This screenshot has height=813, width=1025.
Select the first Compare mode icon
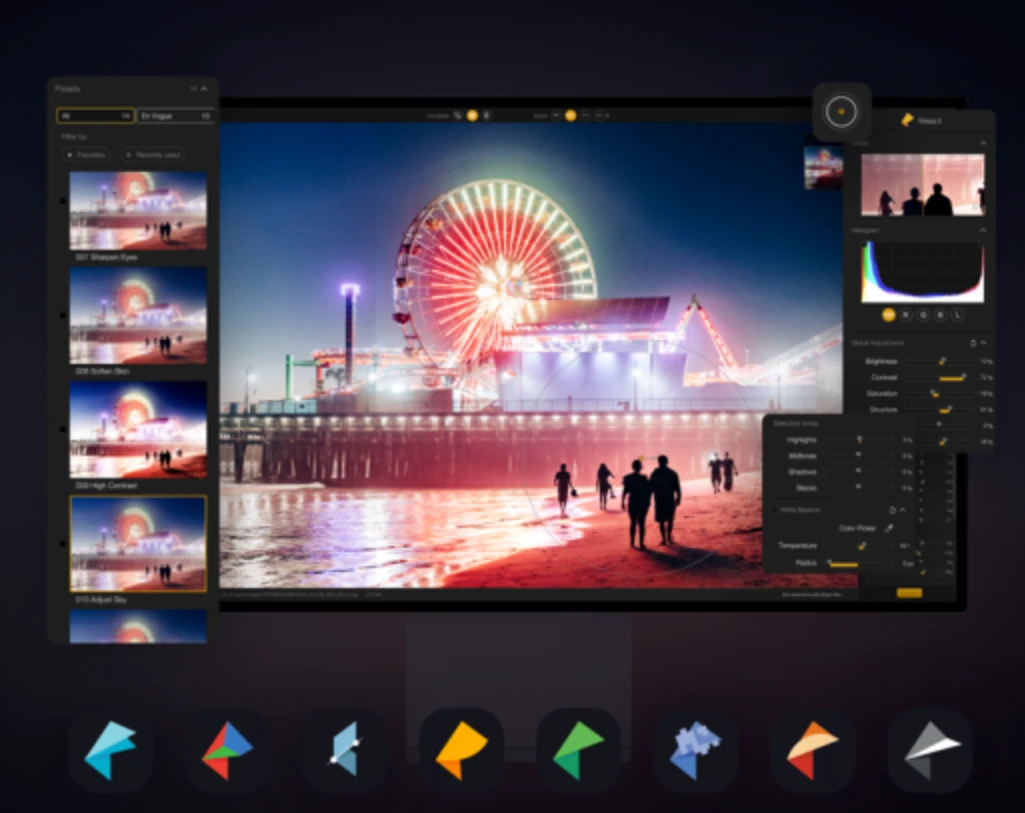pyautogui.click(x=458, y=116)
